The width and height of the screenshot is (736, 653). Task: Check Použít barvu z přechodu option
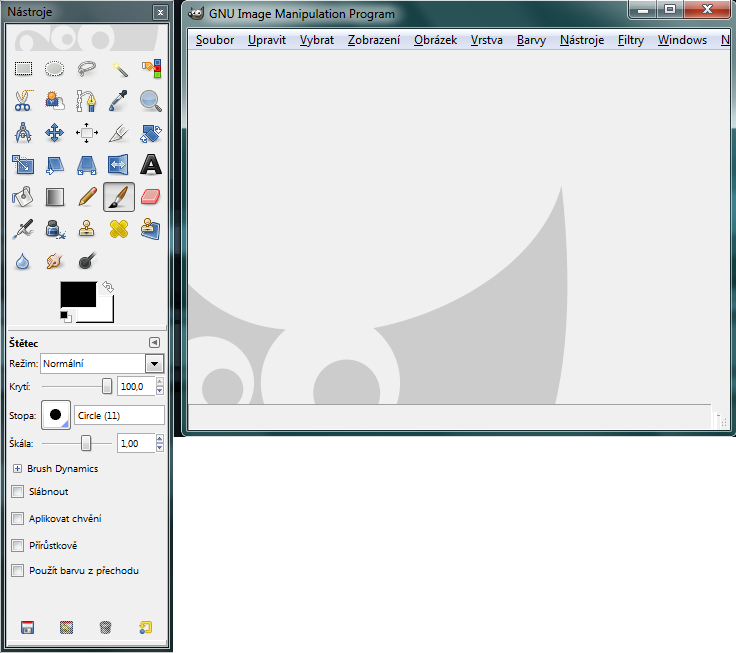click(18, 570)
